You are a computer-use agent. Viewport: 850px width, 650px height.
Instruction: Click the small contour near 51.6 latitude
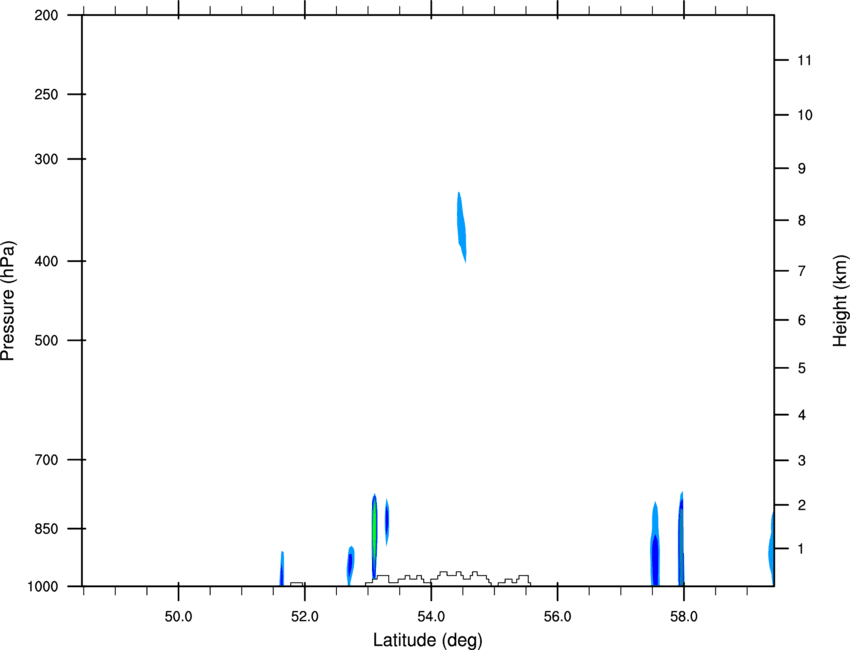coord(282,569)
